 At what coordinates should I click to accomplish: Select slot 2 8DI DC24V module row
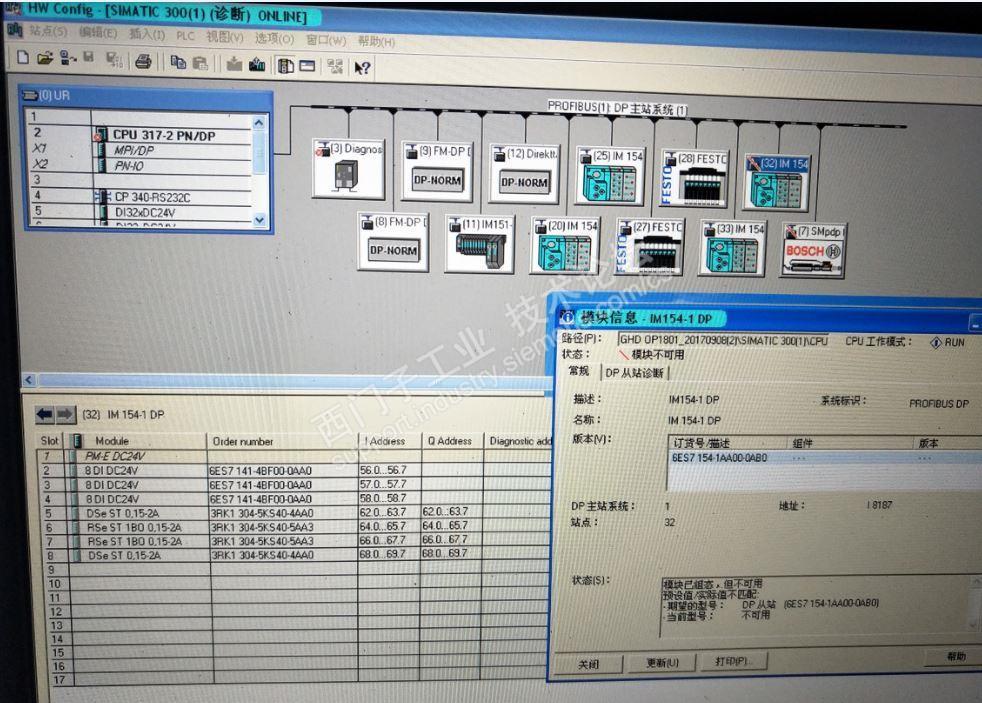(x=294, y=471)
